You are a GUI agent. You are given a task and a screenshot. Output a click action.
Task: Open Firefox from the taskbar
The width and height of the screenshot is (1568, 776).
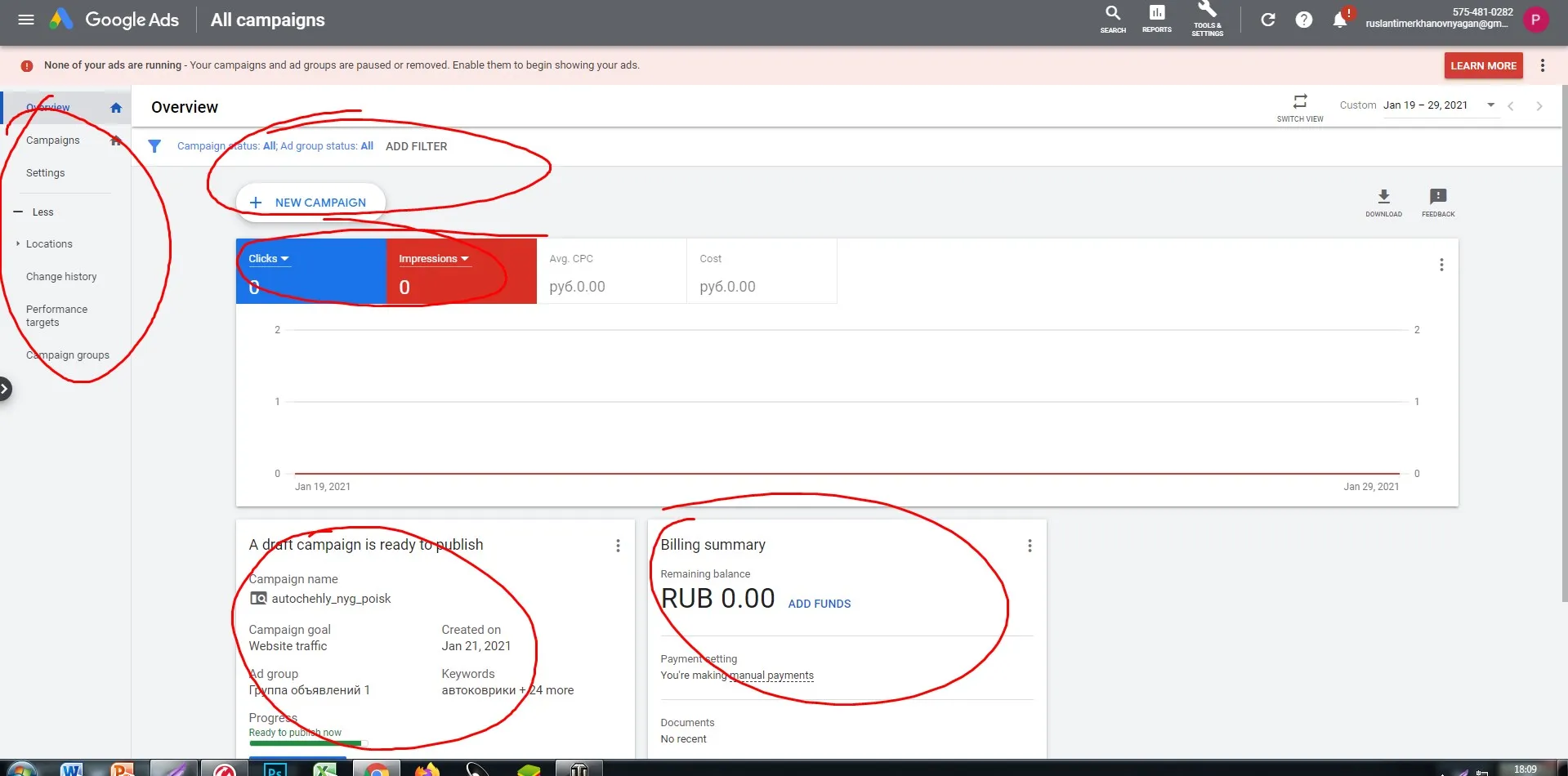pos(427,769)
